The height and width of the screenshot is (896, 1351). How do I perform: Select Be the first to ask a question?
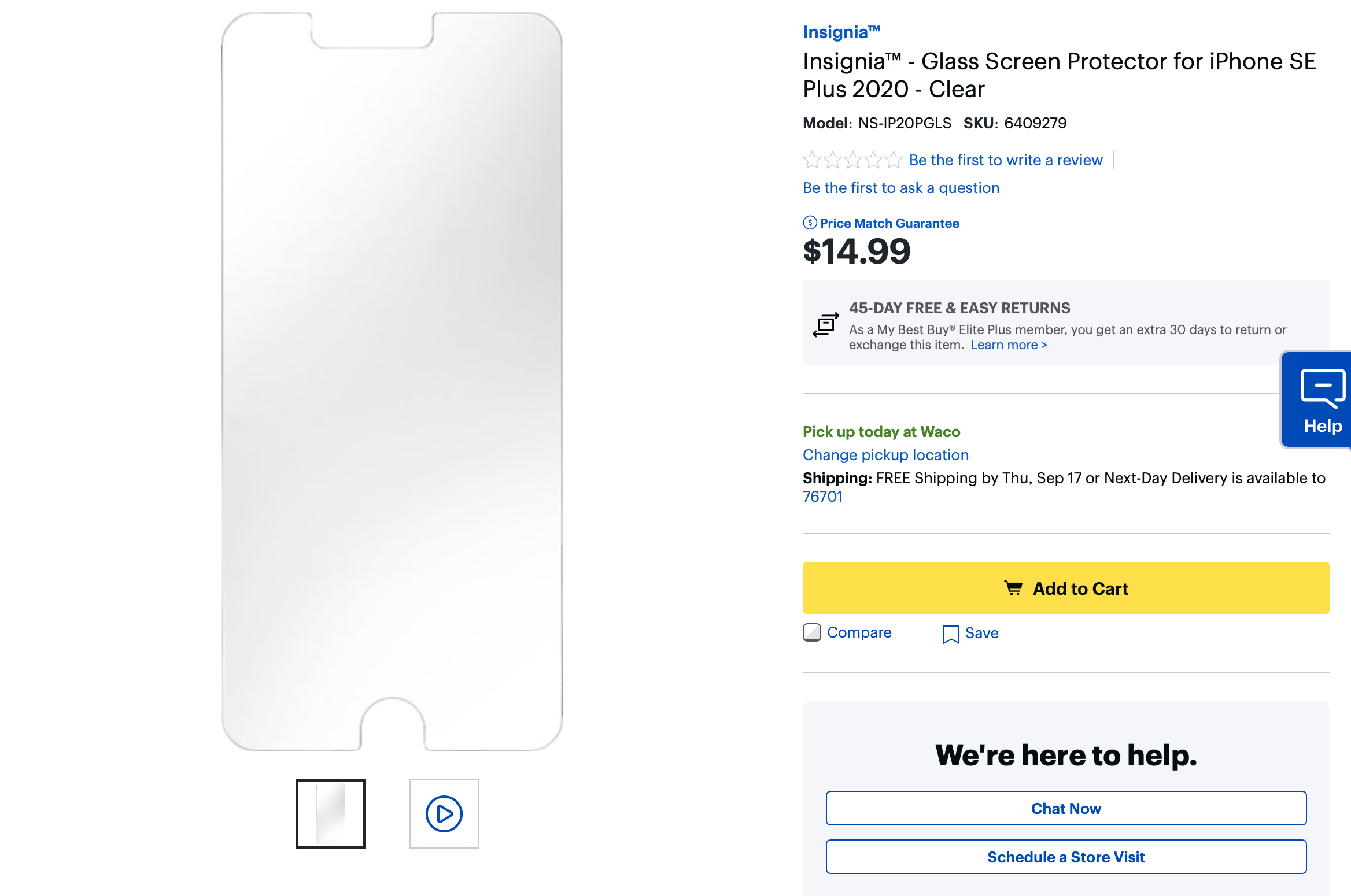click(x=900, y=188)
